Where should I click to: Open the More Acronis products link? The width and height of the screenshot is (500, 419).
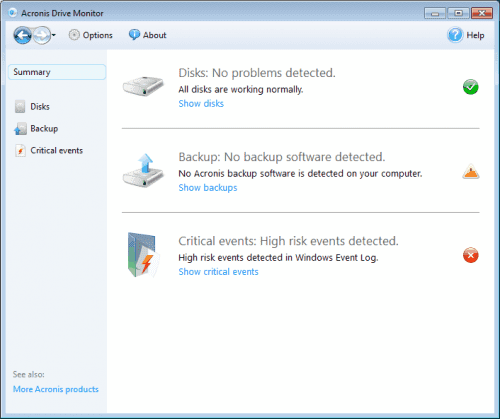click(x=56, y=389)
